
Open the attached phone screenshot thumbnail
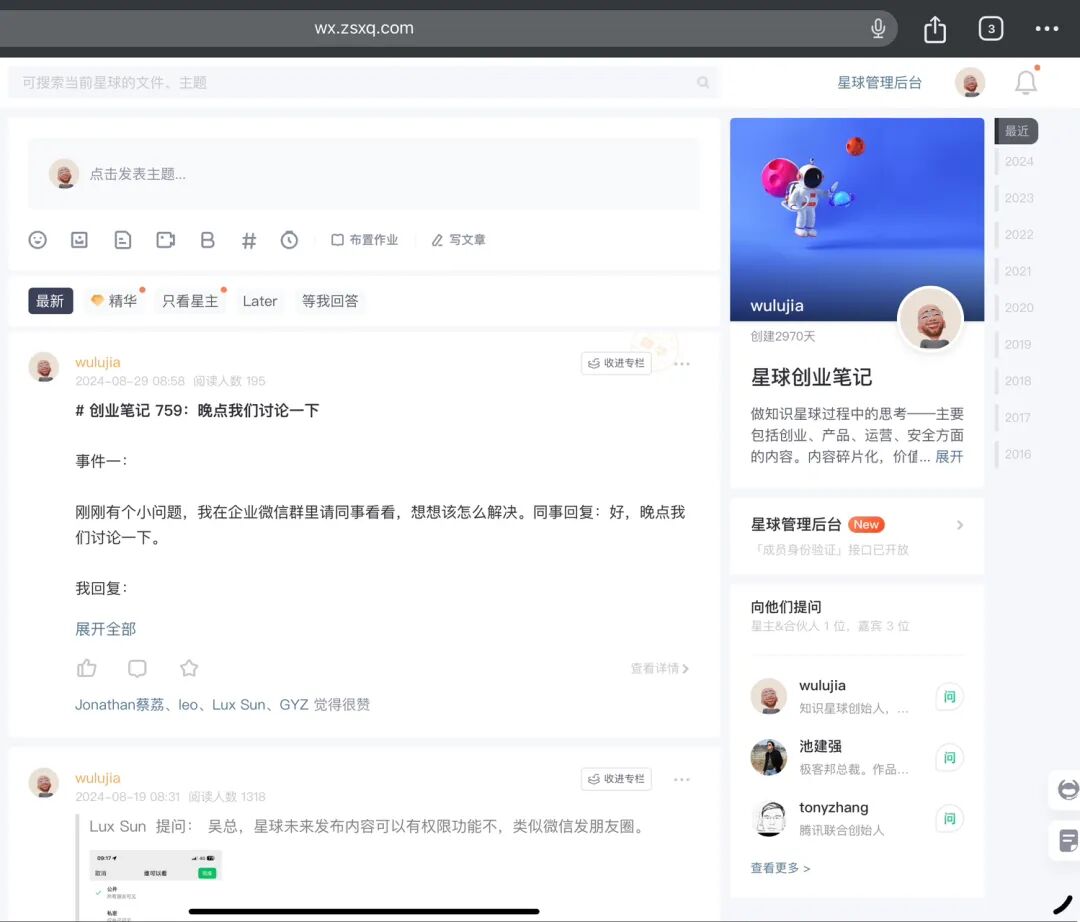pyautogui.click(x=156, y=885)
